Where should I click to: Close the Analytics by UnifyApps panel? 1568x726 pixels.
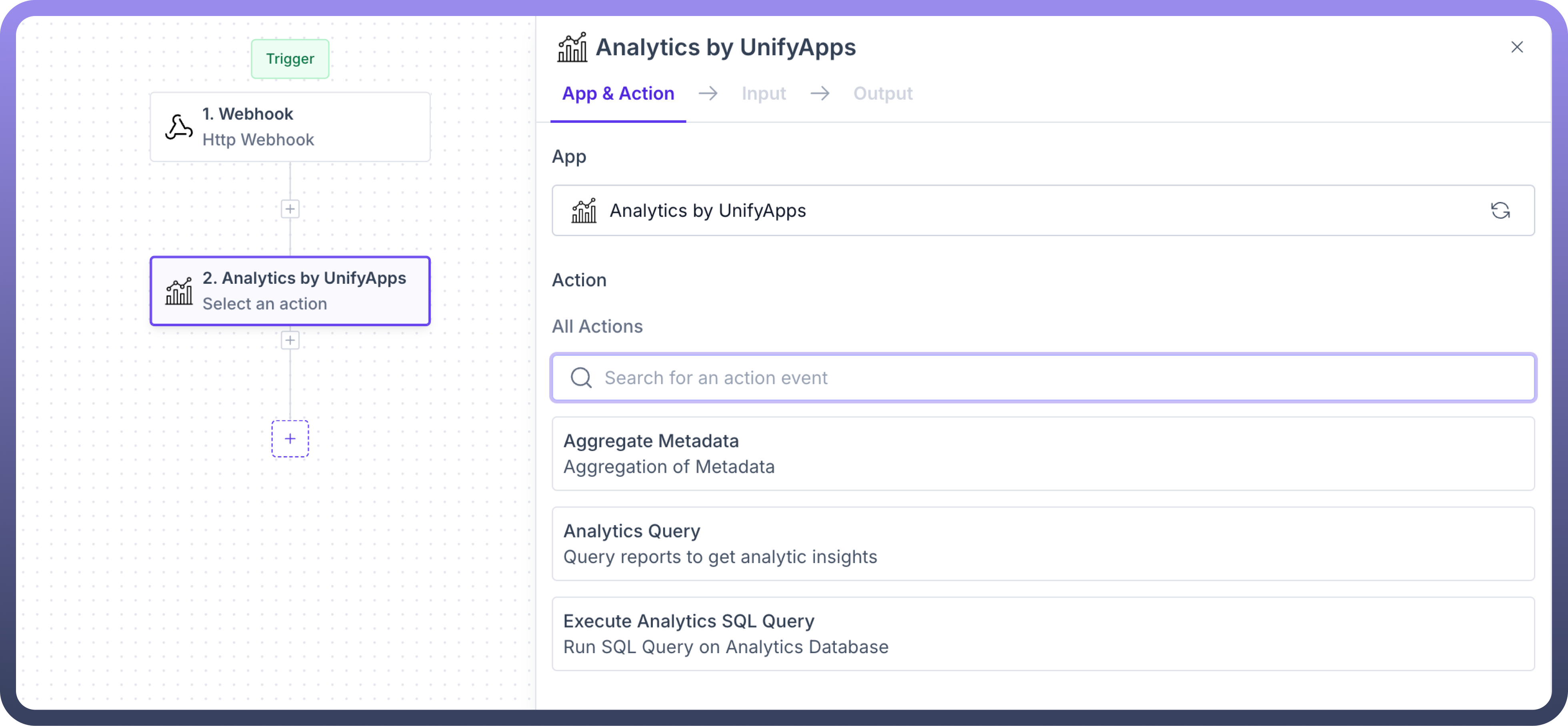click(x=1517, y=48)
